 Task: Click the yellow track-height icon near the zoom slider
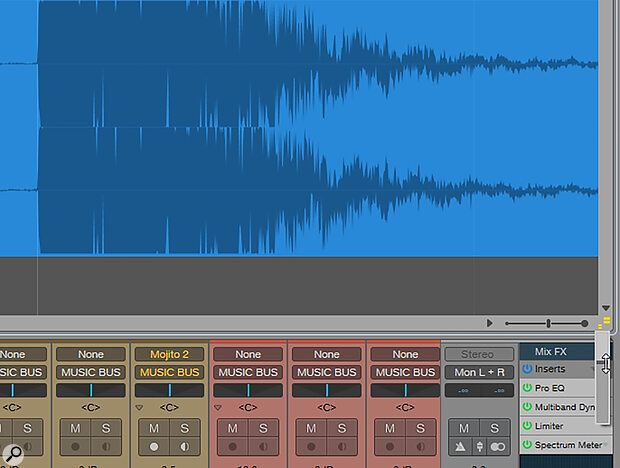point(605,322)
